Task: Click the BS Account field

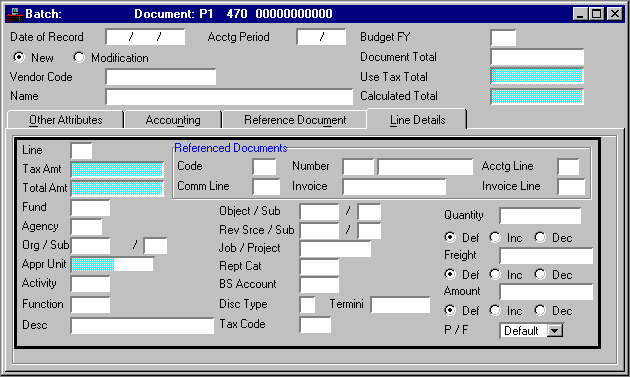Action: tap(319, 285)
